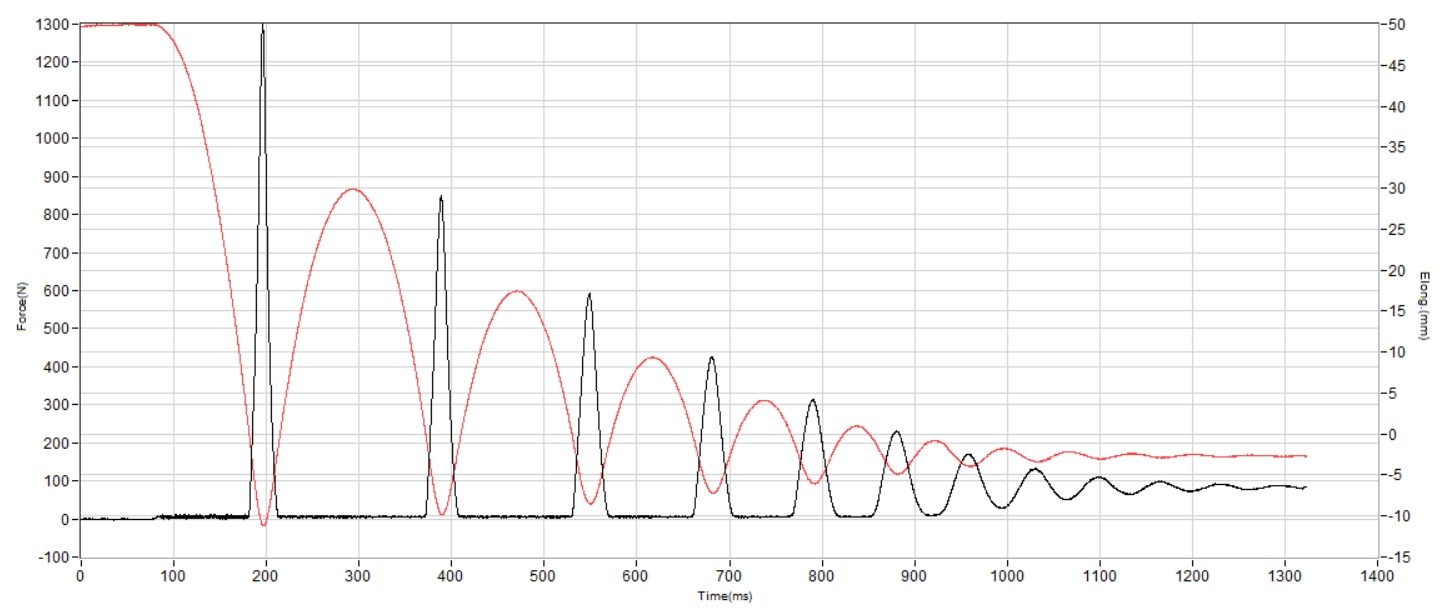The image size is (1445, 608).
Task: Select the red curve's rebound peak near 295 ms
Action: [x=352, y=189]
